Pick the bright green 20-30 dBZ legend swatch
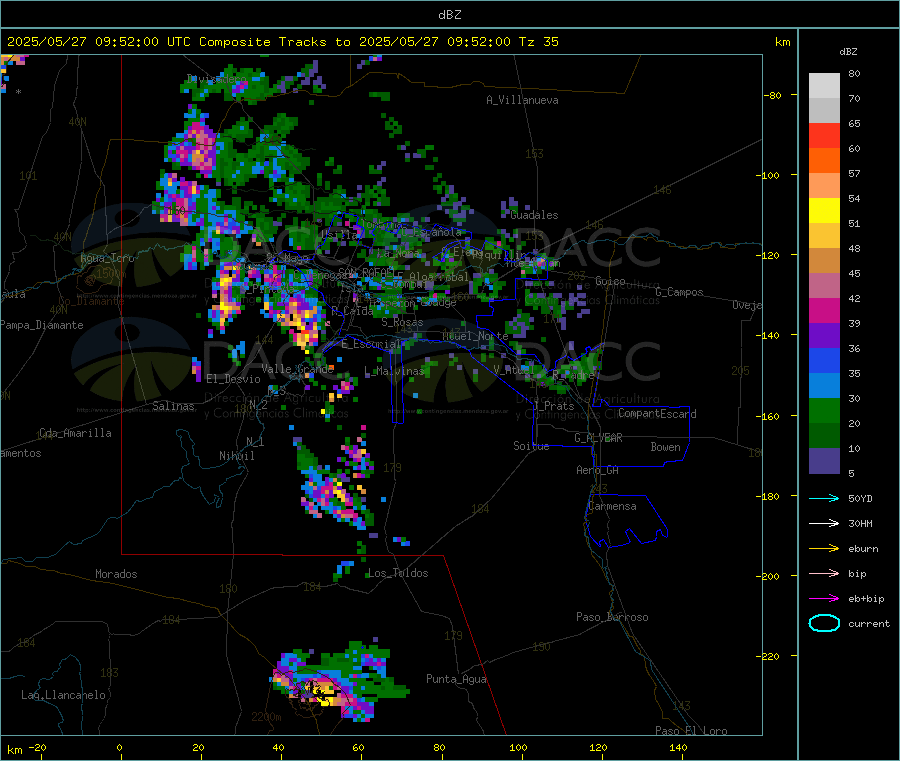This screenshot has width=900, height=761. pos(824,410)
